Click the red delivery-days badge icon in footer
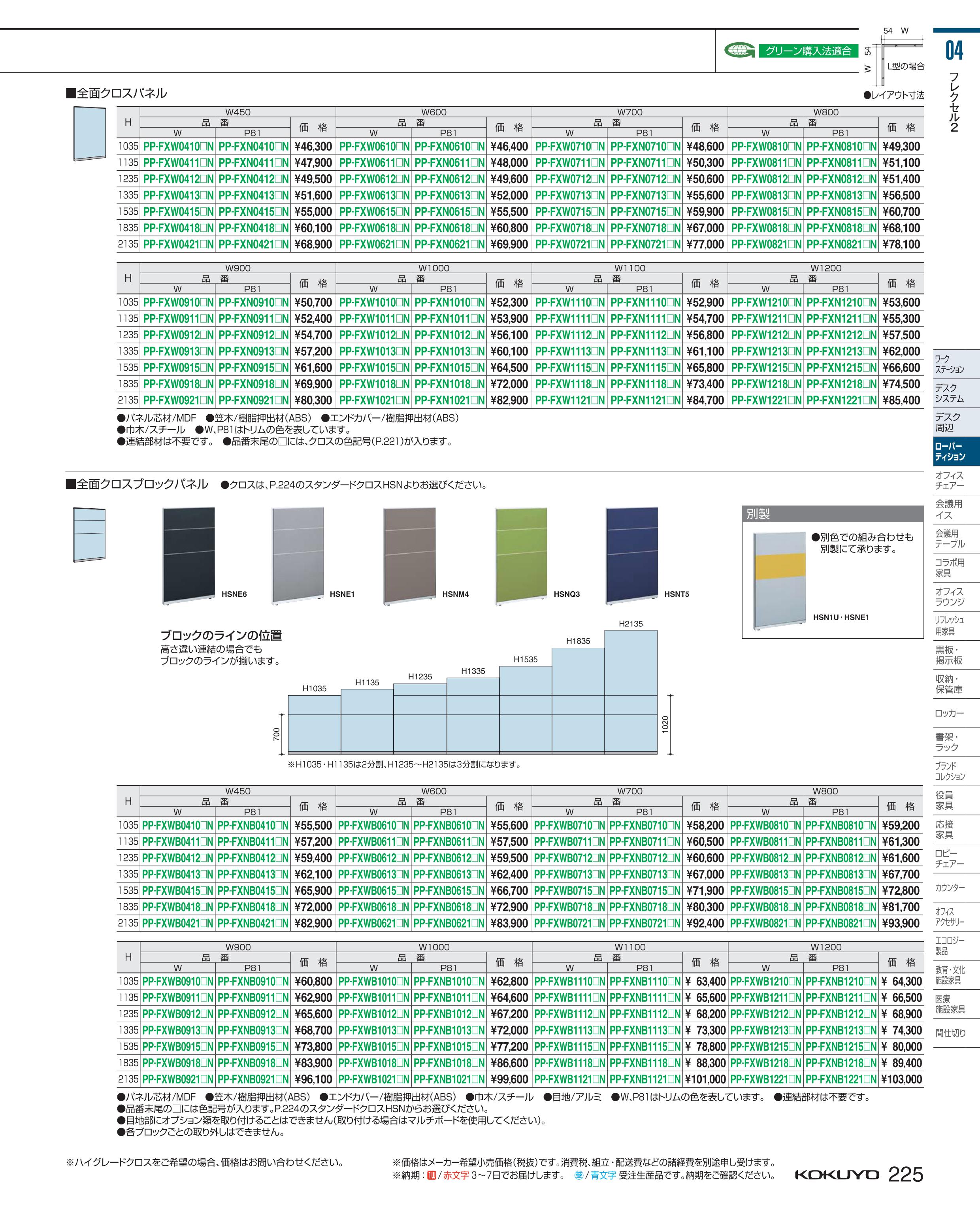This screenshot has width=980, height=1209. pyautogui.click(x=432, y=1175)
